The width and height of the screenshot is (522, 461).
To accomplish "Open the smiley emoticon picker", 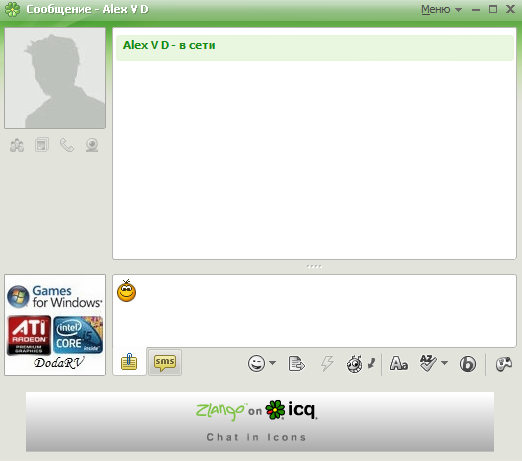I will pyautogui.click(x=256, y=363).
